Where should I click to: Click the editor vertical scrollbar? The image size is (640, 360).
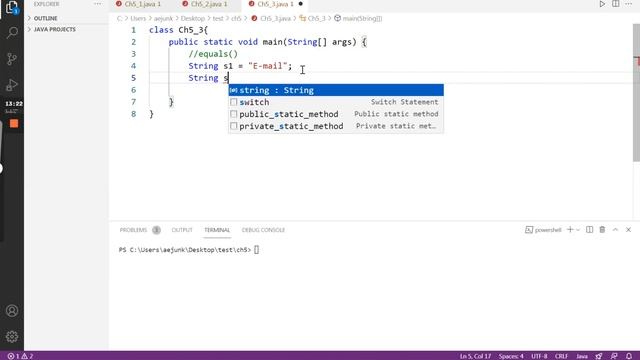coord(636,93)
